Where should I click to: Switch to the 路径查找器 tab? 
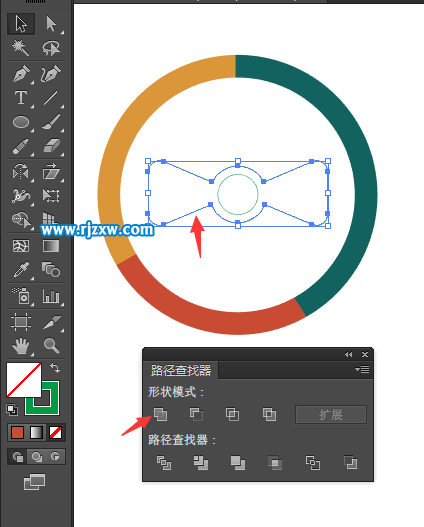click(x=181, y=370)
